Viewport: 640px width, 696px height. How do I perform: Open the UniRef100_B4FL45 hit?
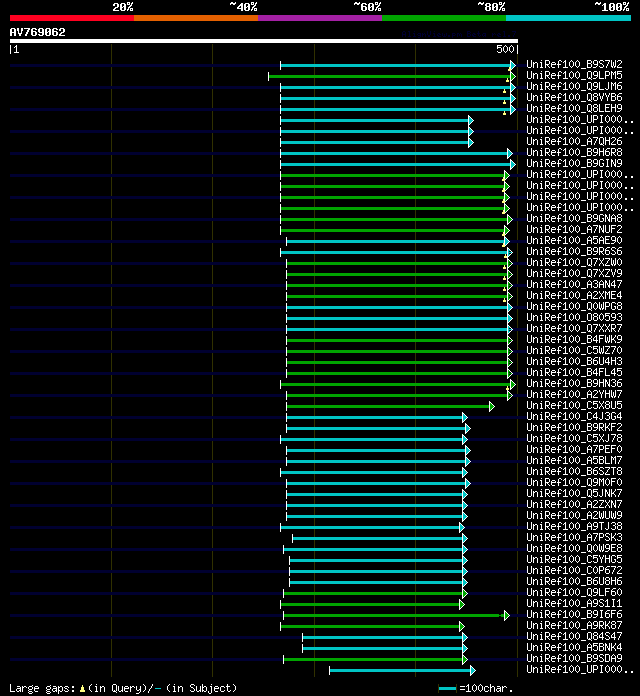pyautogui.click(x=574, y=372)
